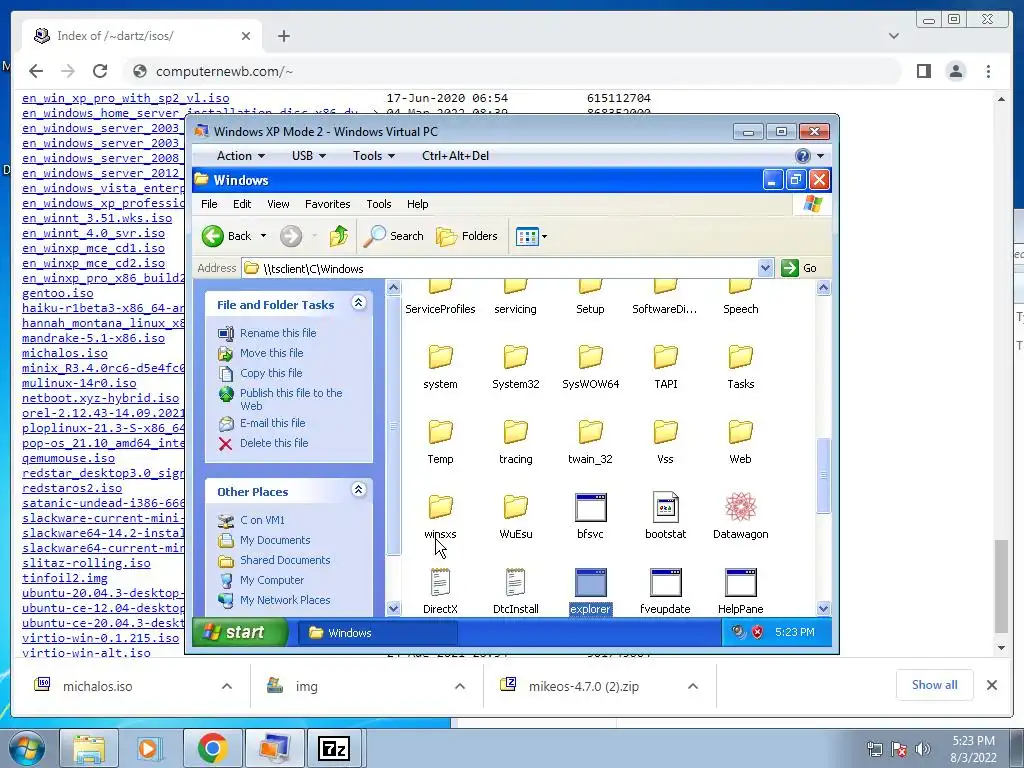Select the Tasks folder
Viewport: 1024px width, 768px height.
[x=741, y=367]
